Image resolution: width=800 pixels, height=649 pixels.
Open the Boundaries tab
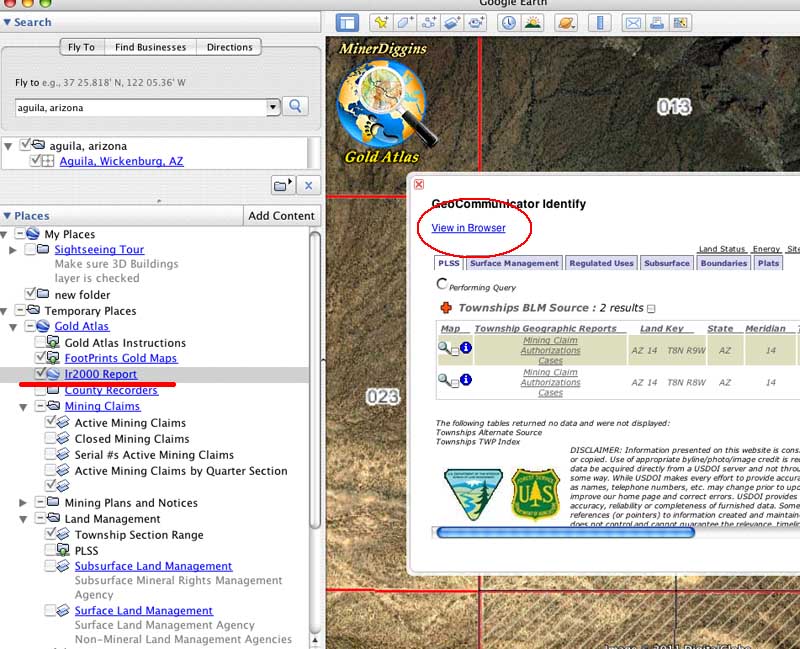click(723, 263)
